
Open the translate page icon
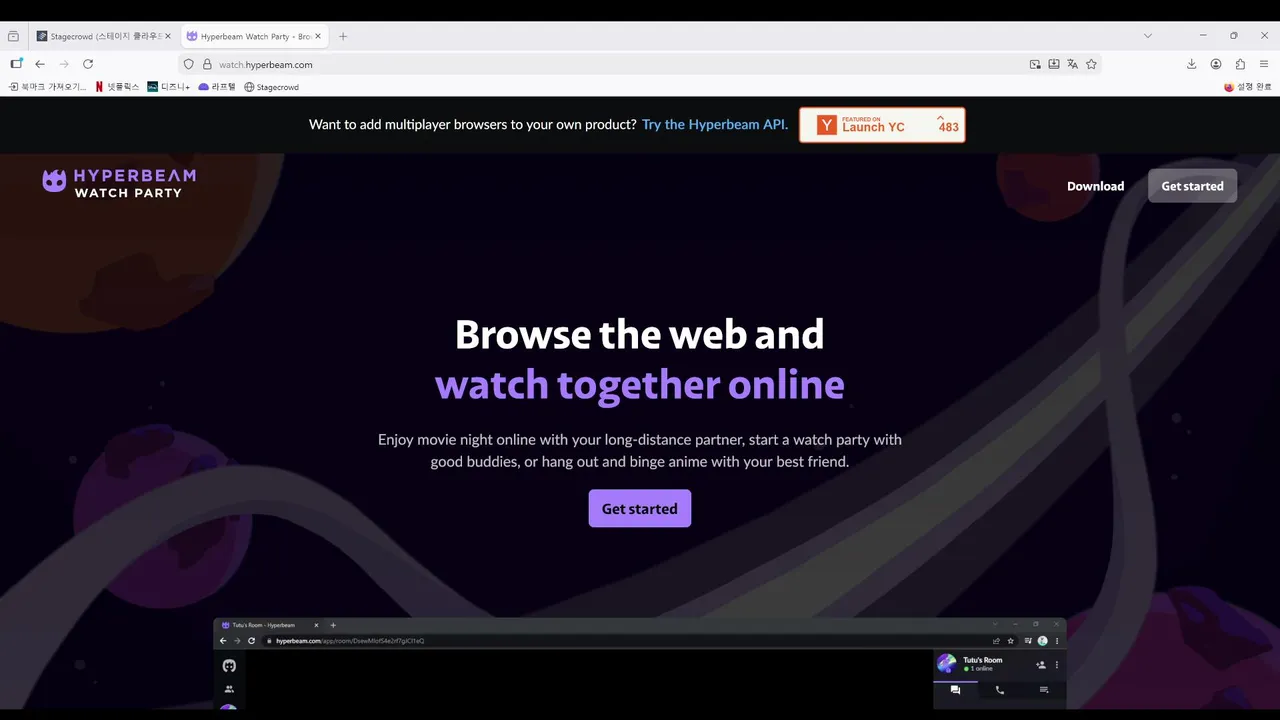(1072, 64)
